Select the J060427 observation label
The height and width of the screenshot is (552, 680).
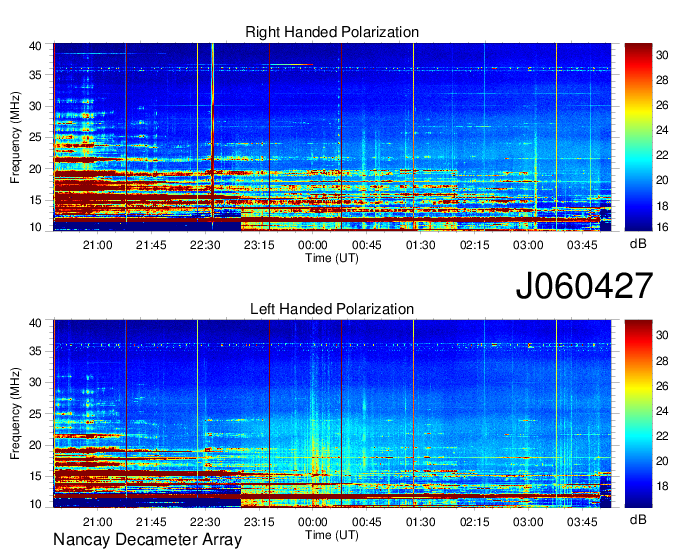coord(584,286)
